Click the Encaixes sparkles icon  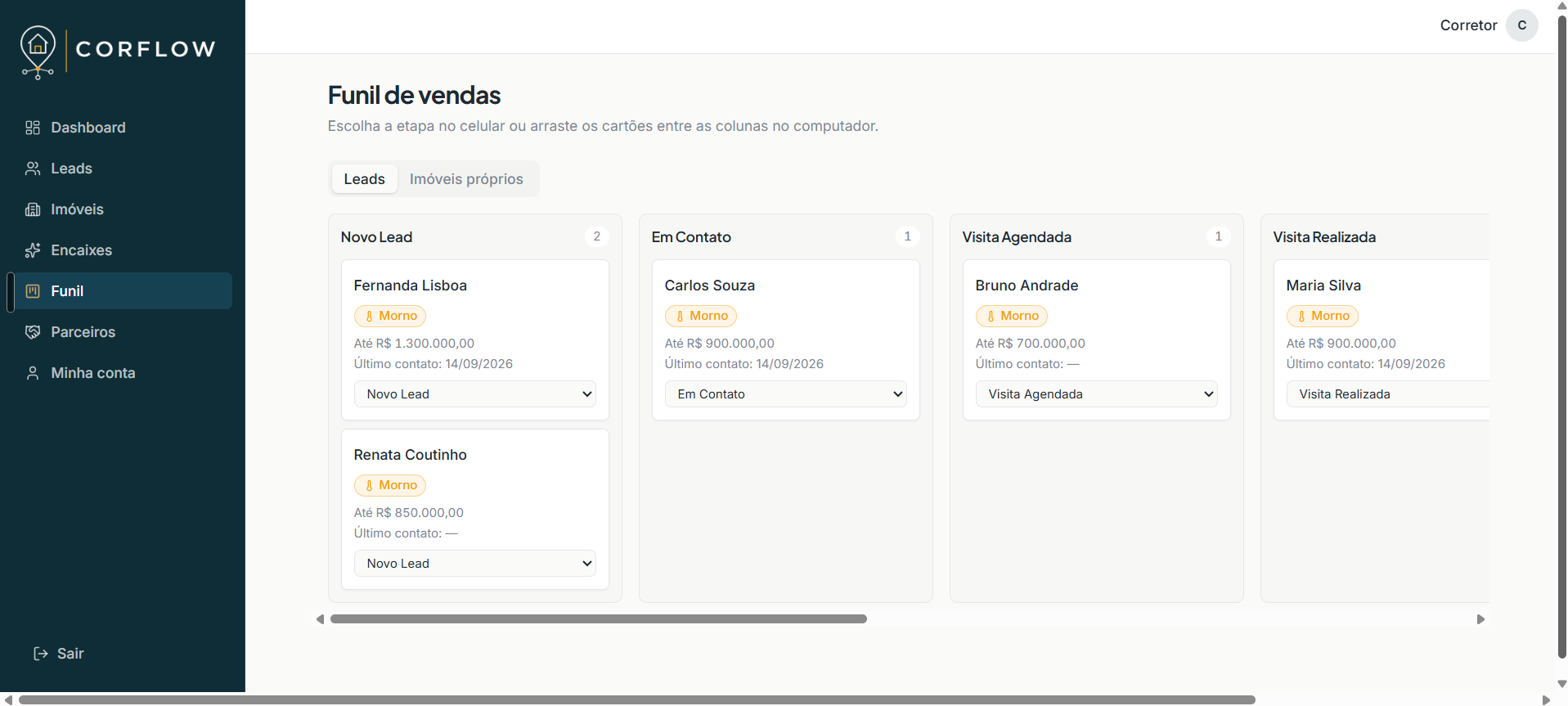(33, 250)
